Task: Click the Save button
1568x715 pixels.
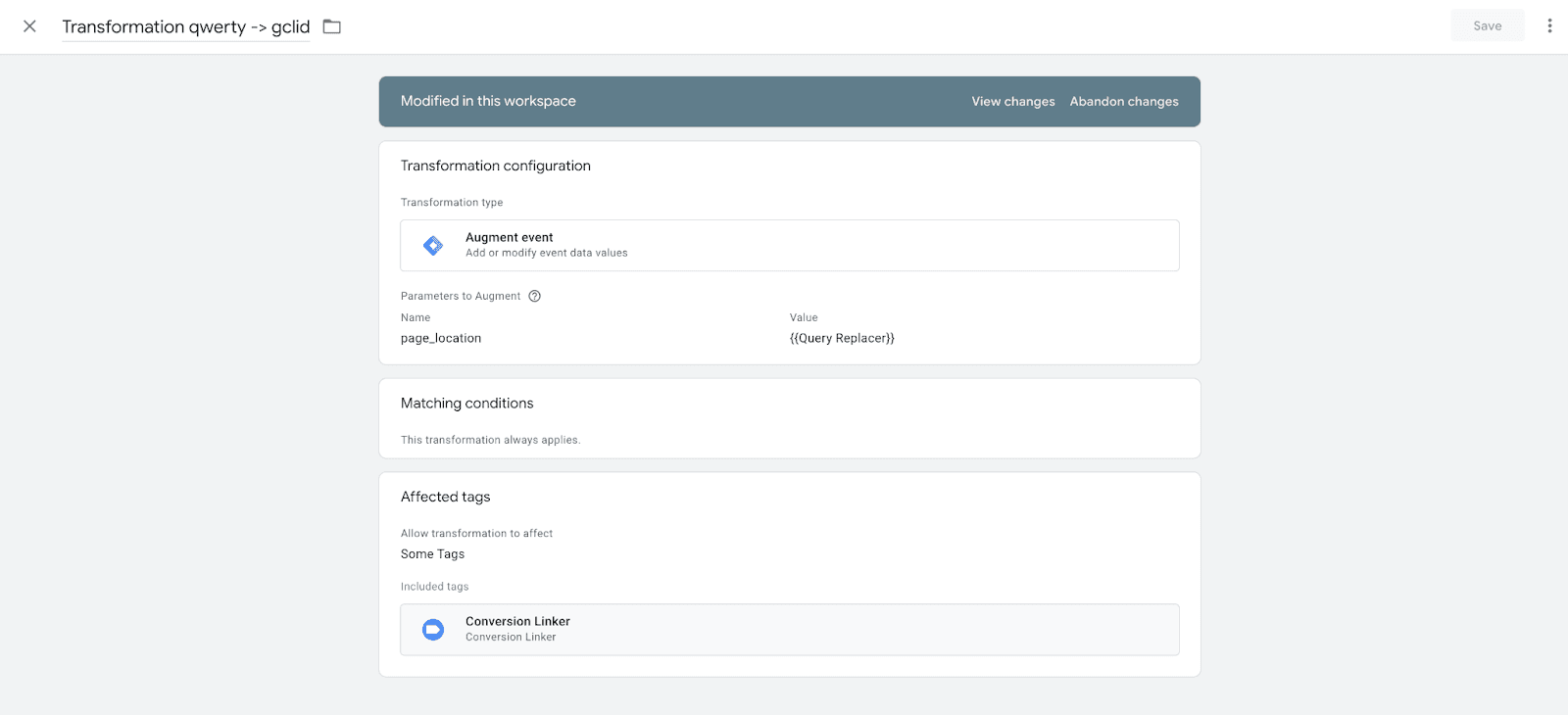Action: 1487,26
